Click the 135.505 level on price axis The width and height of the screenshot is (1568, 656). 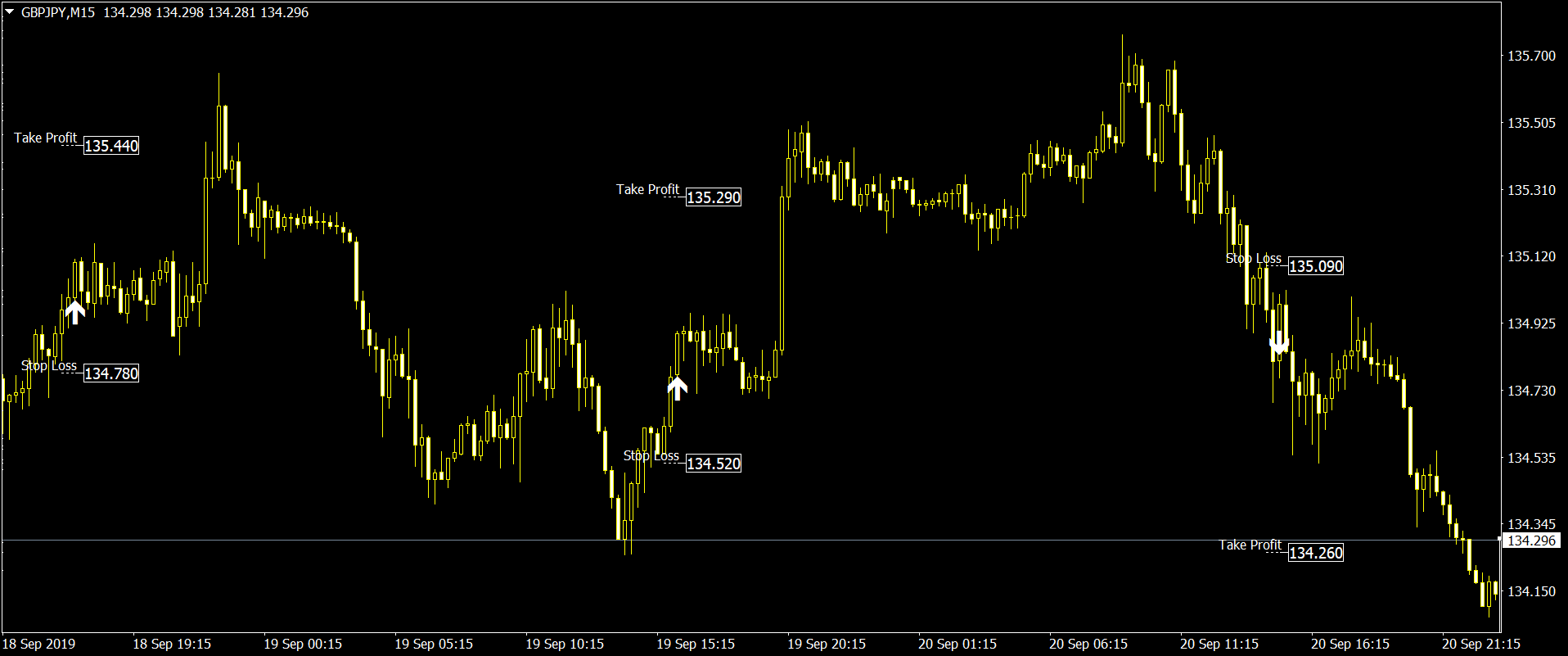1531,123
